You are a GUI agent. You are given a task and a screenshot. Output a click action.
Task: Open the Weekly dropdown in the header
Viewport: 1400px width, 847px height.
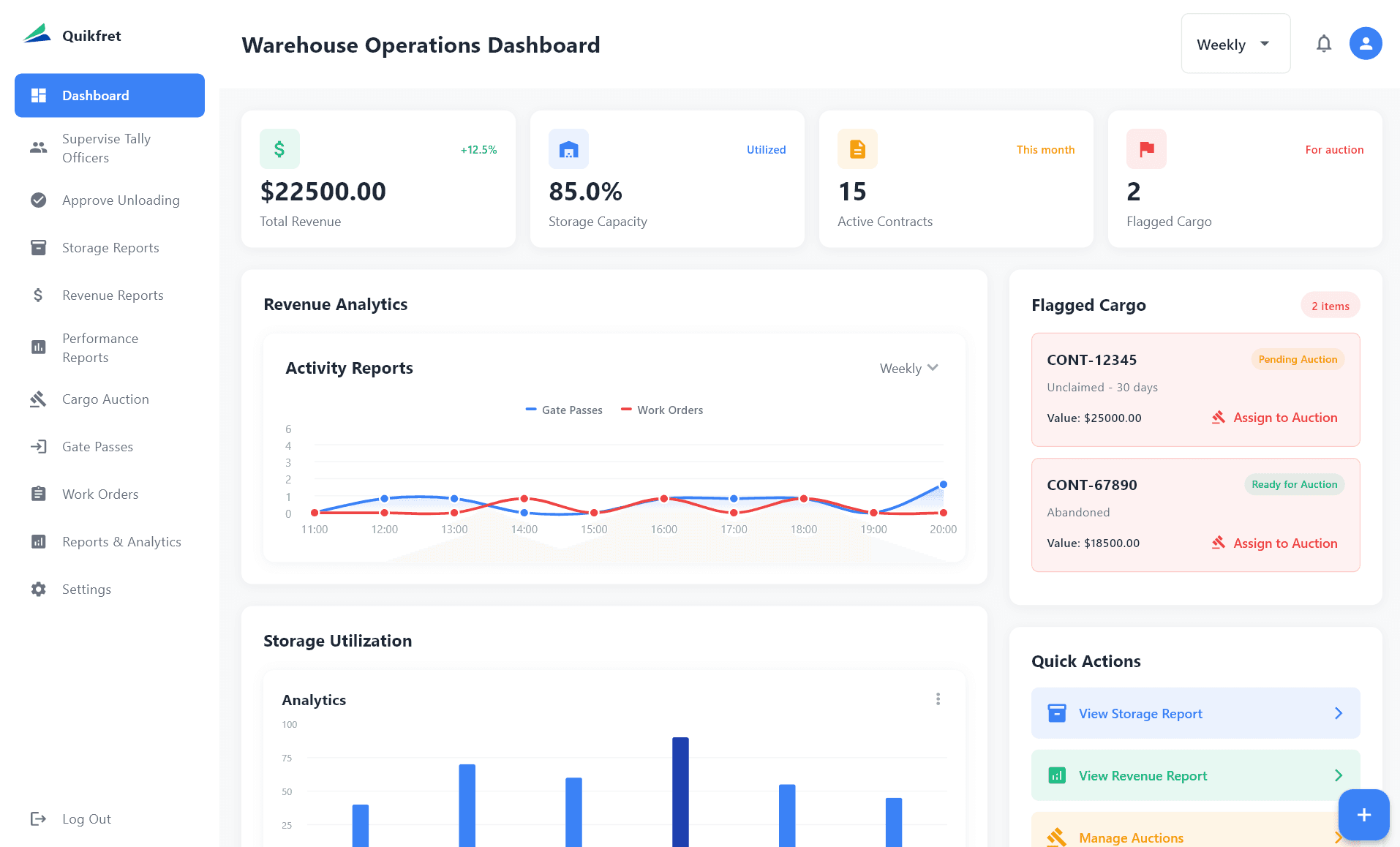tap(1235, 44)
